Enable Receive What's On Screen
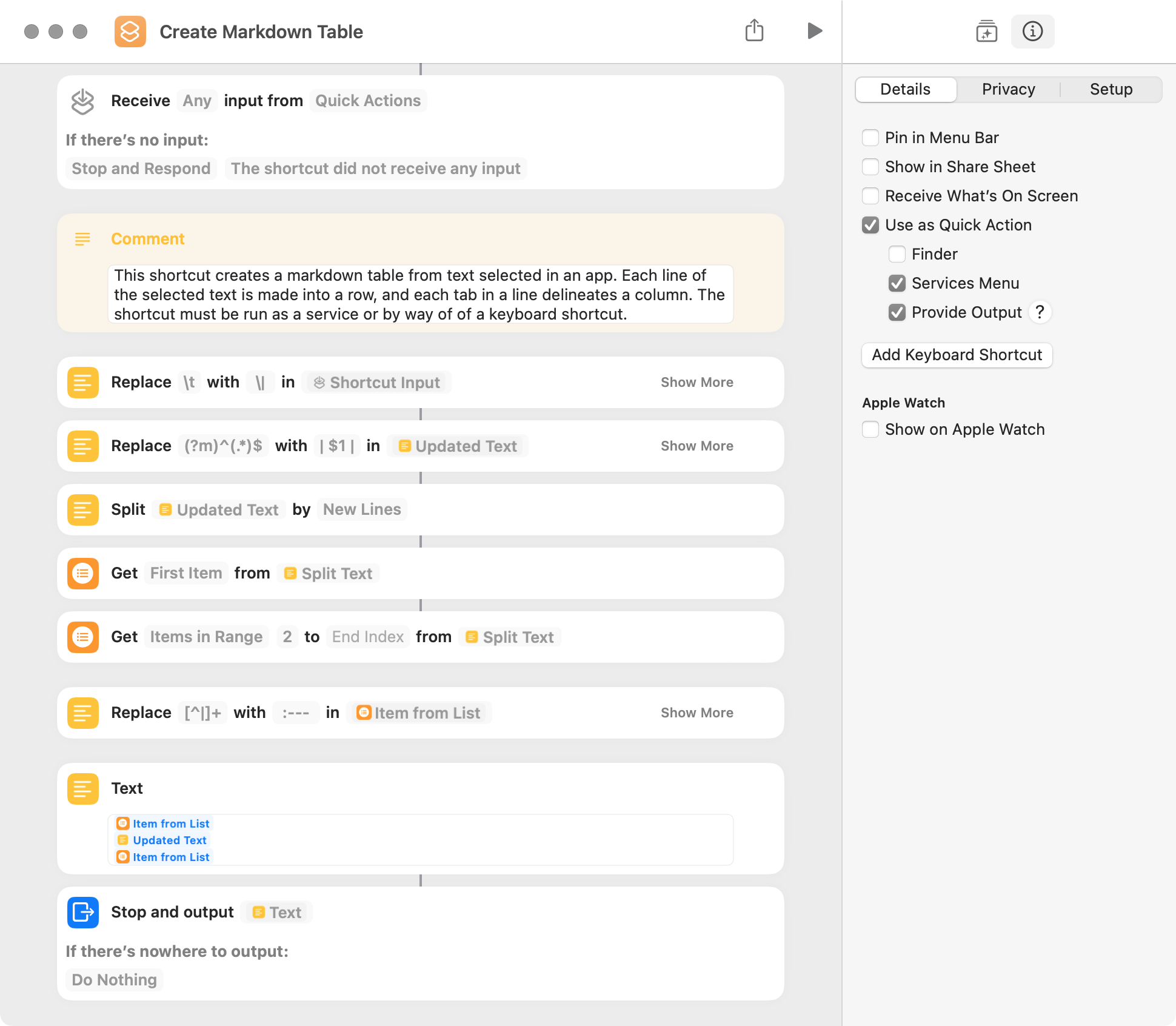Image resolution: width=1176 pixels, height=1026 pixels. [x=870, y=196]
